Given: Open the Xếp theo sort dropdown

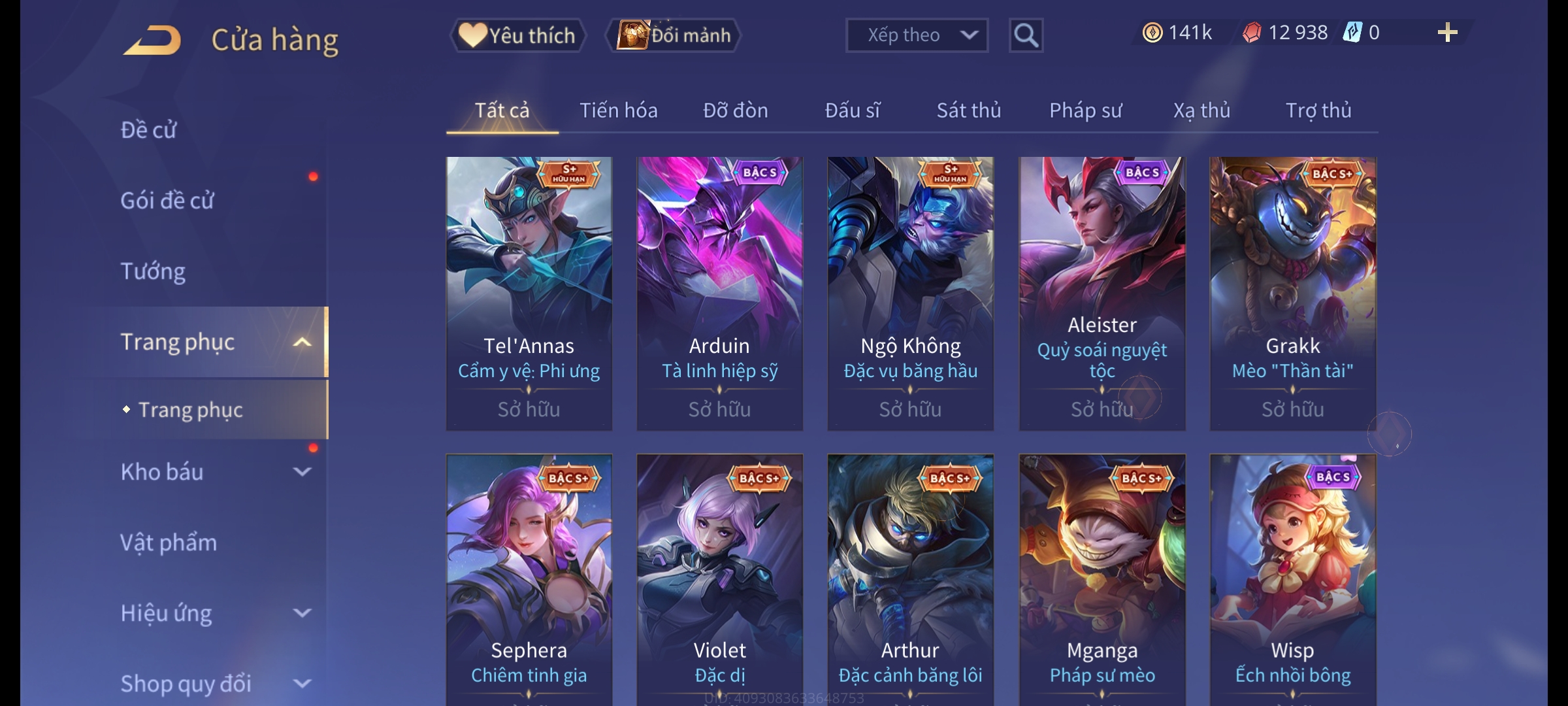Looking at the screenshot, I should (917, 35).
